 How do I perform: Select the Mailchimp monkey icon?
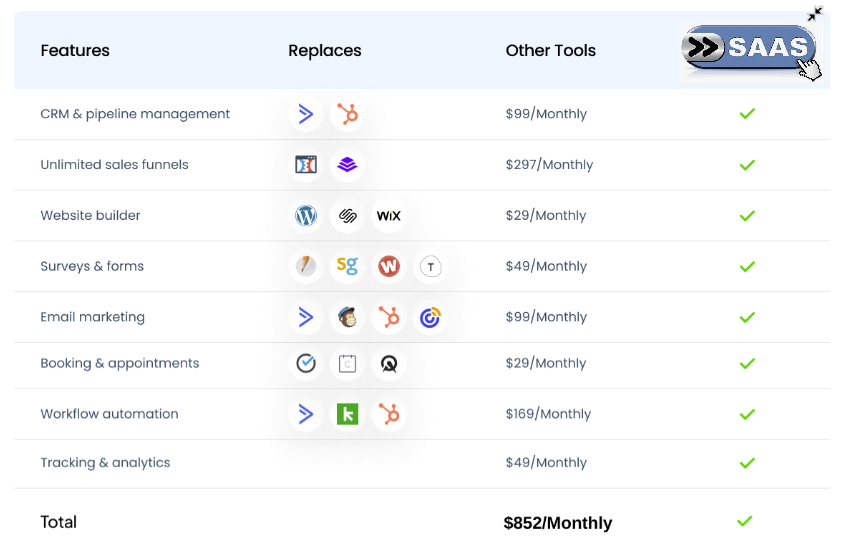347,318
